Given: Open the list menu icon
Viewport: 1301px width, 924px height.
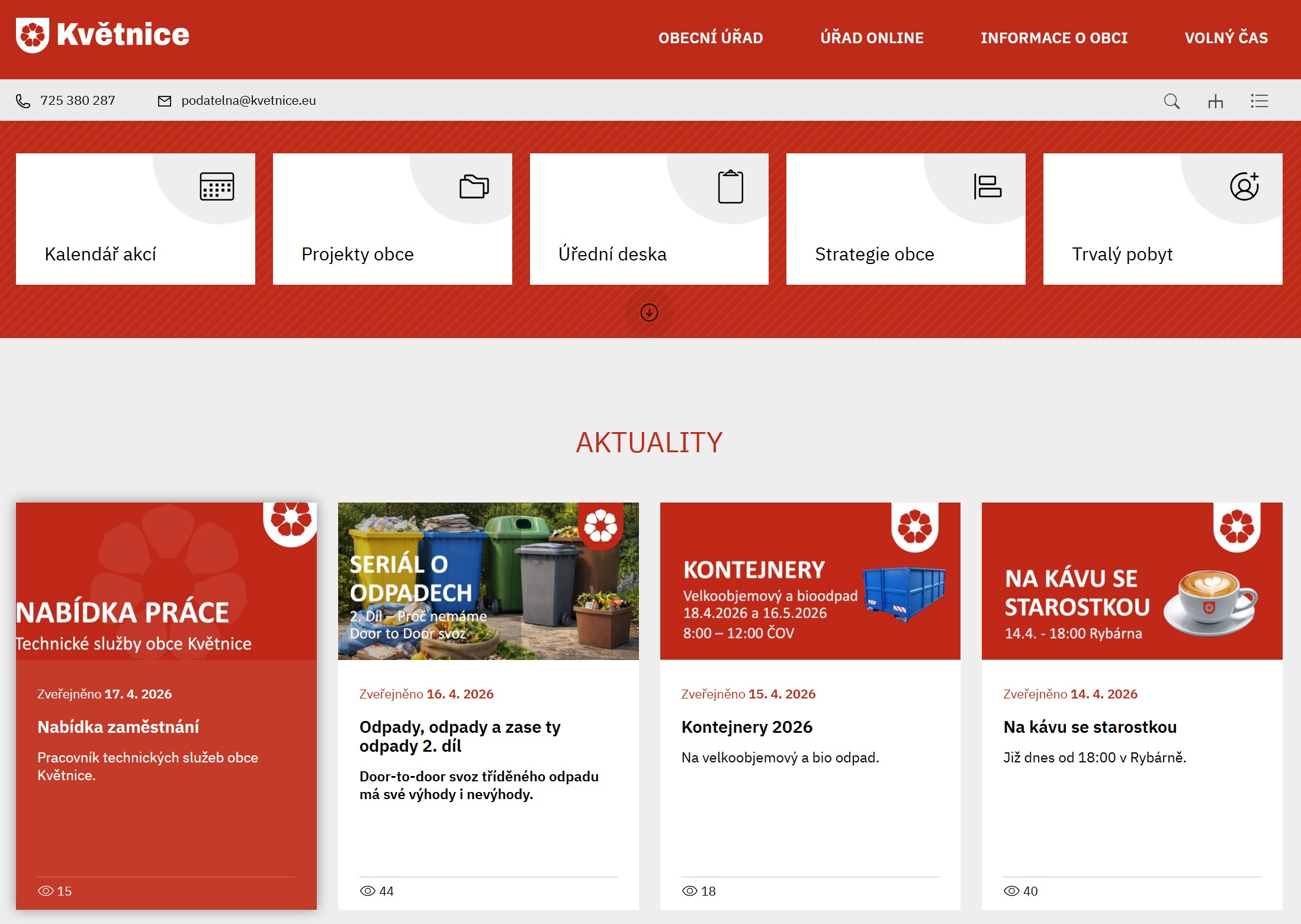Looking at the screenshot, I should tap(1259, 101).
